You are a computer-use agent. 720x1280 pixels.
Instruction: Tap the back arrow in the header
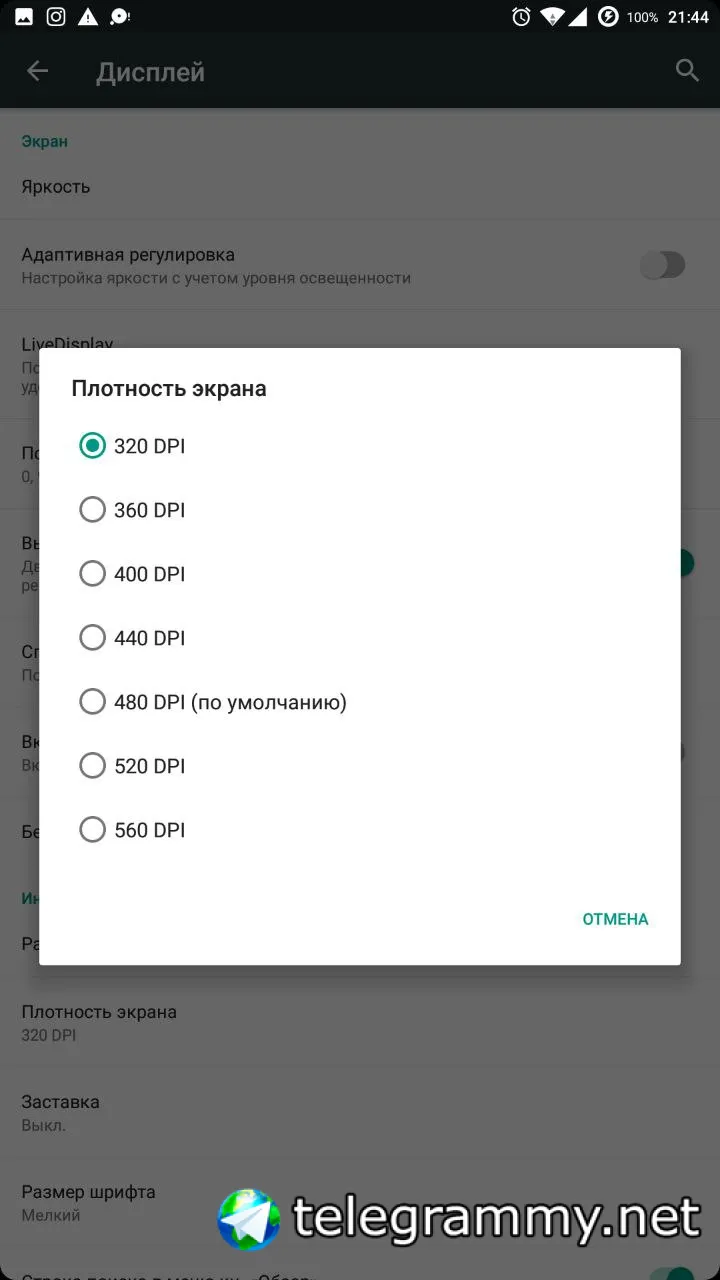point(38,71)
